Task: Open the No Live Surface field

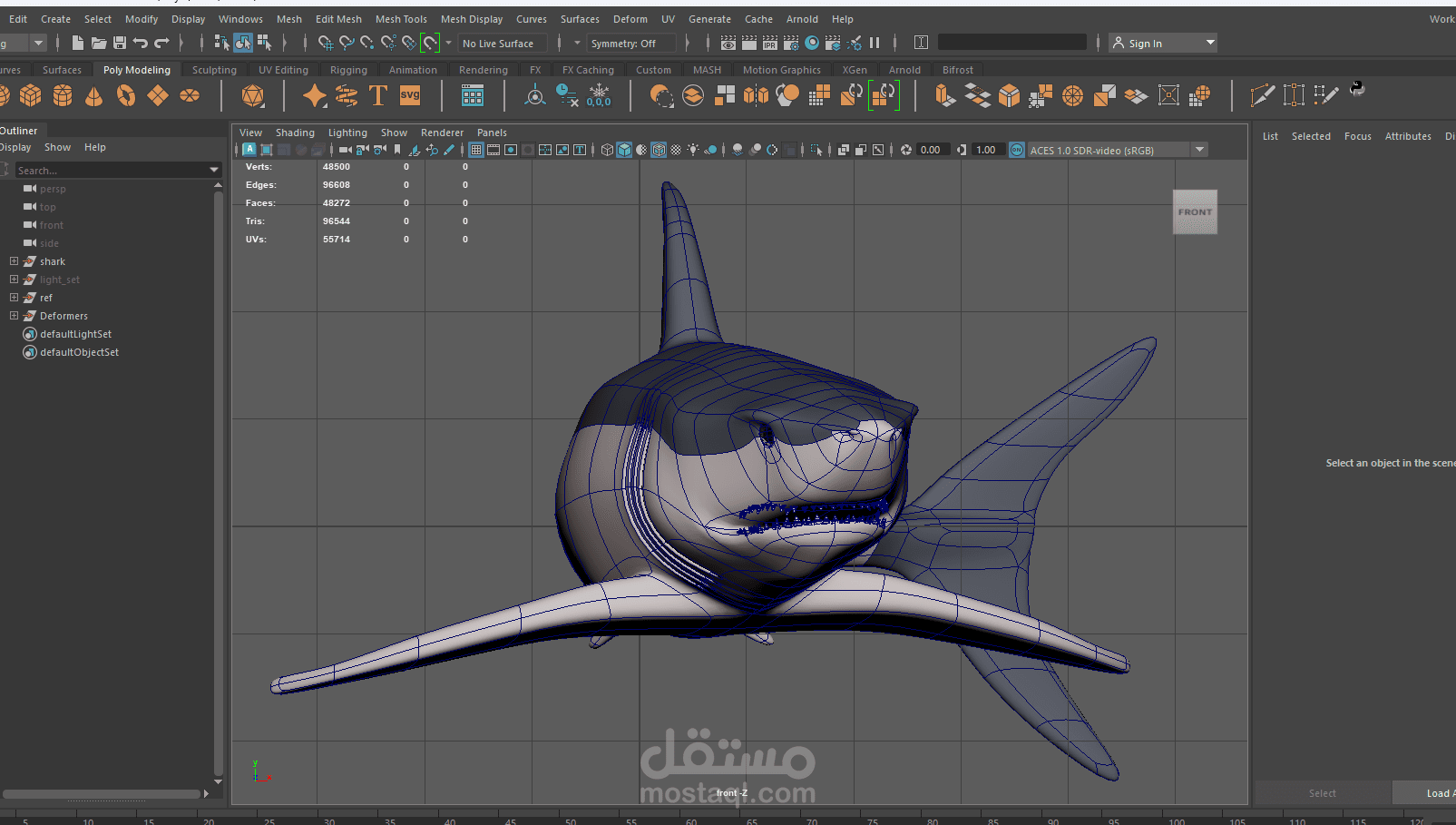Action: click(x=503, y=43)
